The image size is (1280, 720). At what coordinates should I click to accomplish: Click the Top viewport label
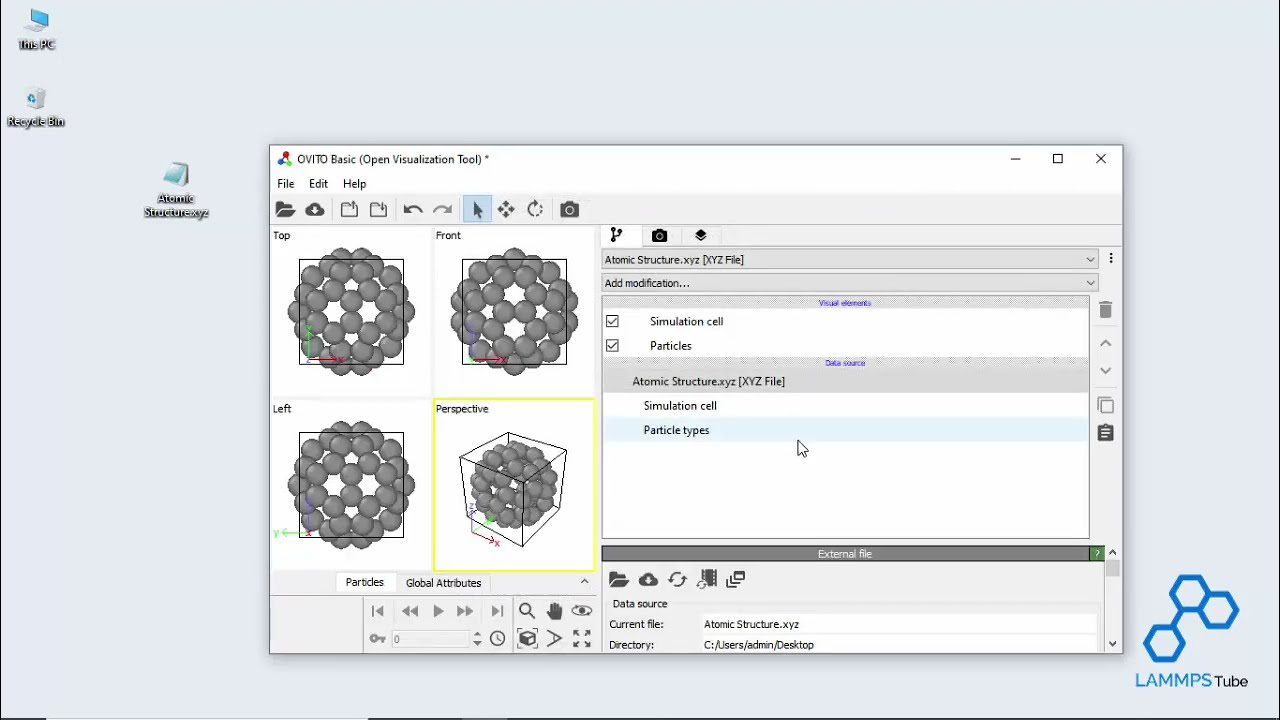282,236
